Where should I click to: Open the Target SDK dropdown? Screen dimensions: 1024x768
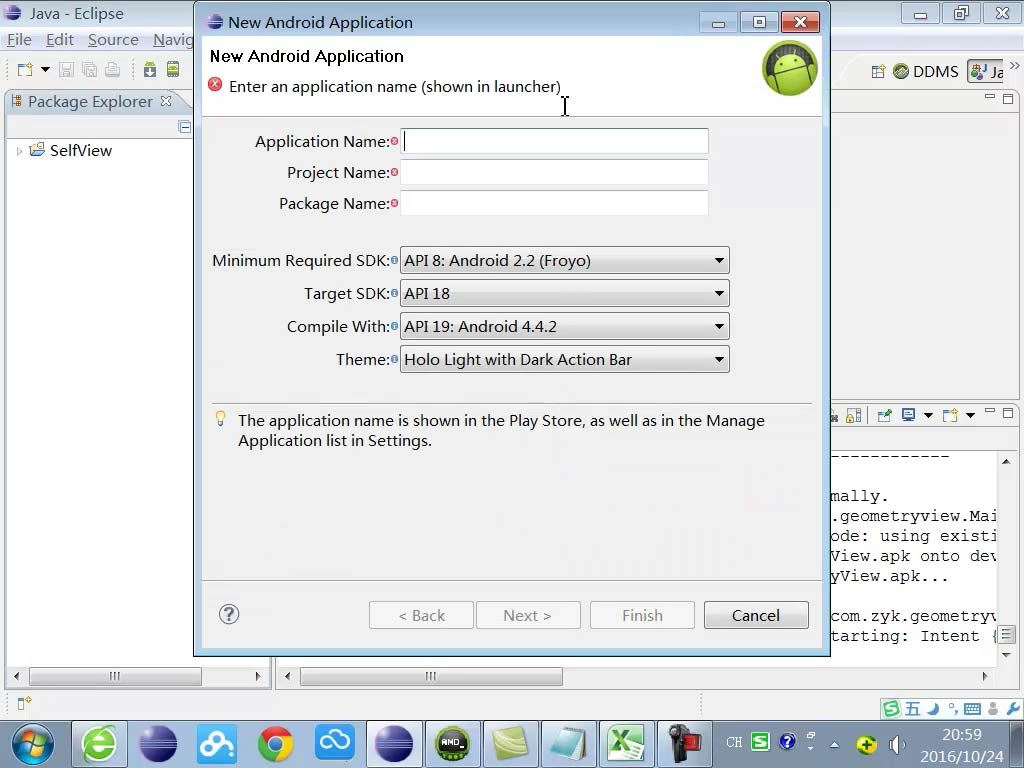point(564,293)
